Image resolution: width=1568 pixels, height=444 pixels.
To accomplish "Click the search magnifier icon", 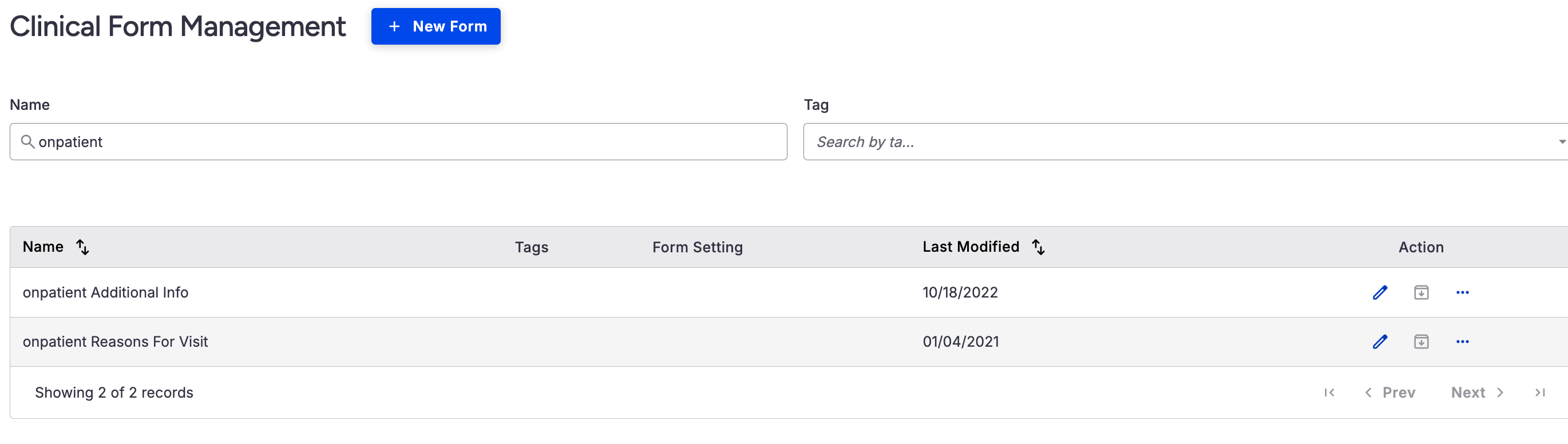I will click(27, 142).
